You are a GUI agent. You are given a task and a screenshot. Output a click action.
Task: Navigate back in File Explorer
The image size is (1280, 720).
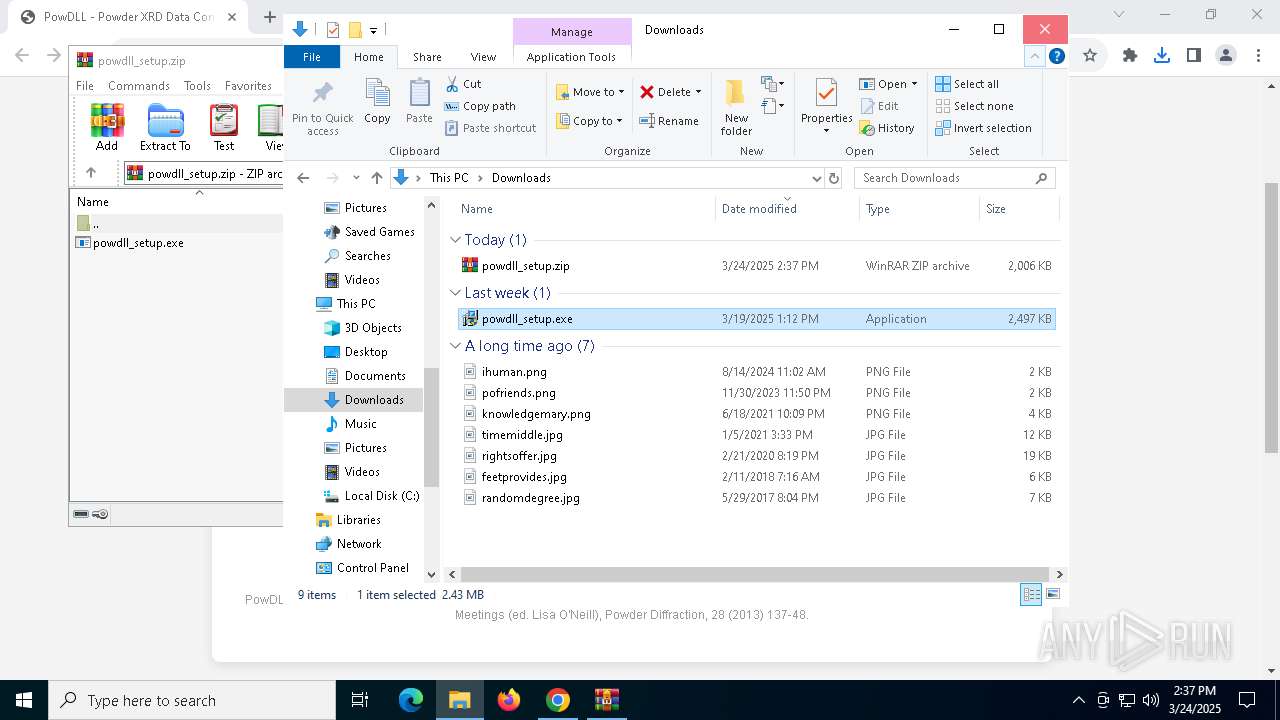tap(304, 178)
